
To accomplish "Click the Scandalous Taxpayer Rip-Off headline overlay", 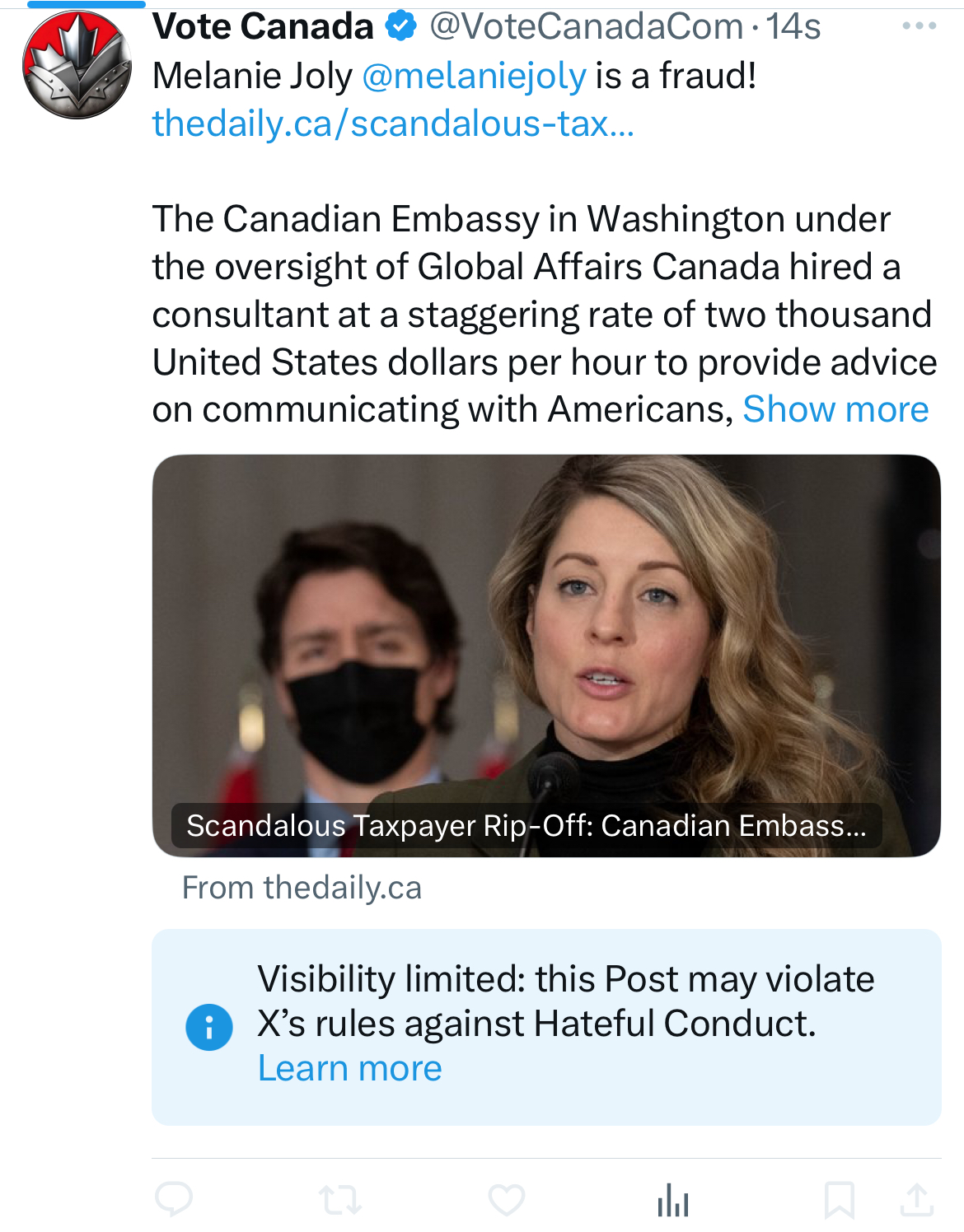I will pyautogui.click(x=526, y=825).
